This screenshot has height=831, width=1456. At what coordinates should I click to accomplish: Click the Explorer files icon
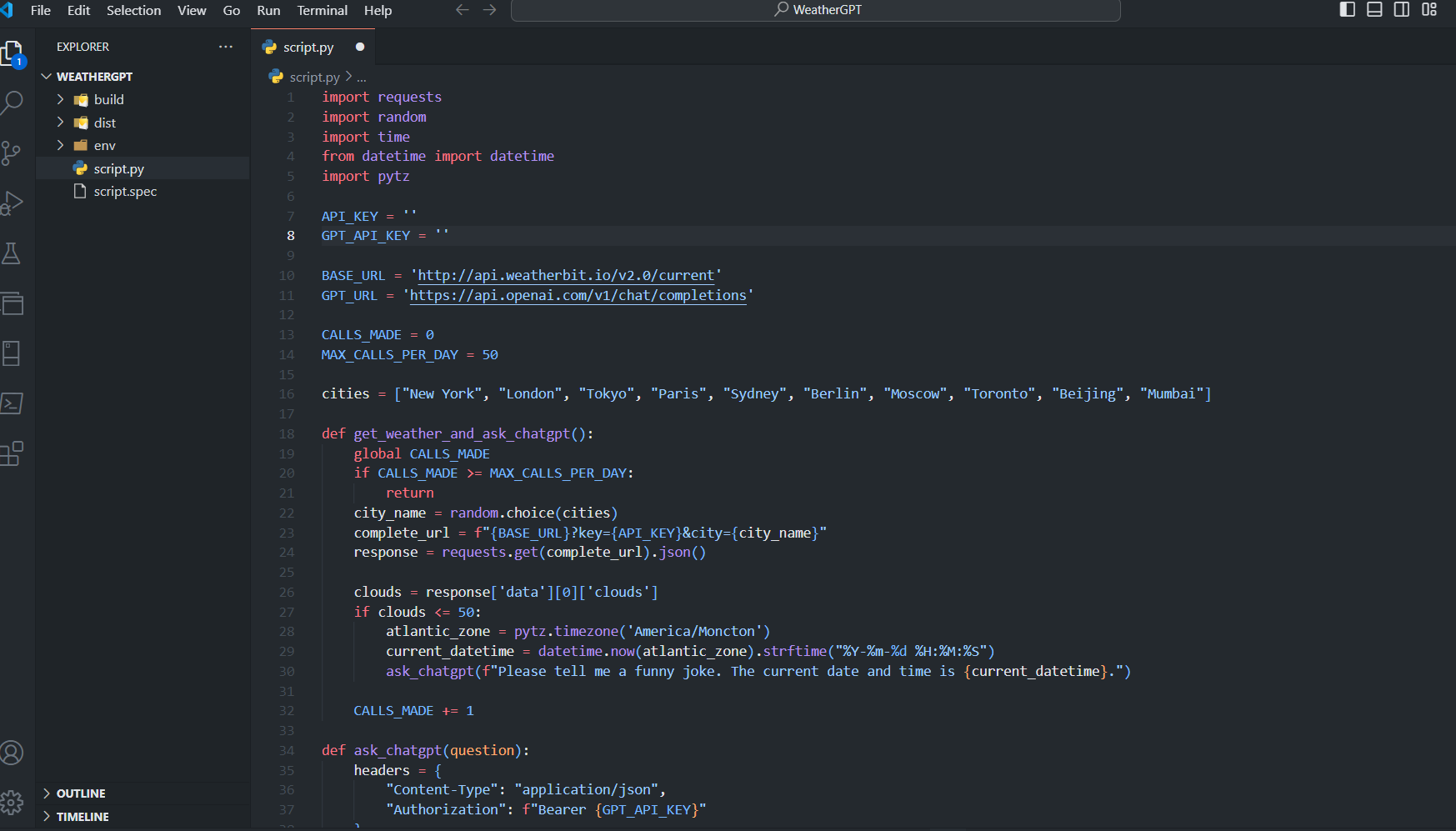12,53
